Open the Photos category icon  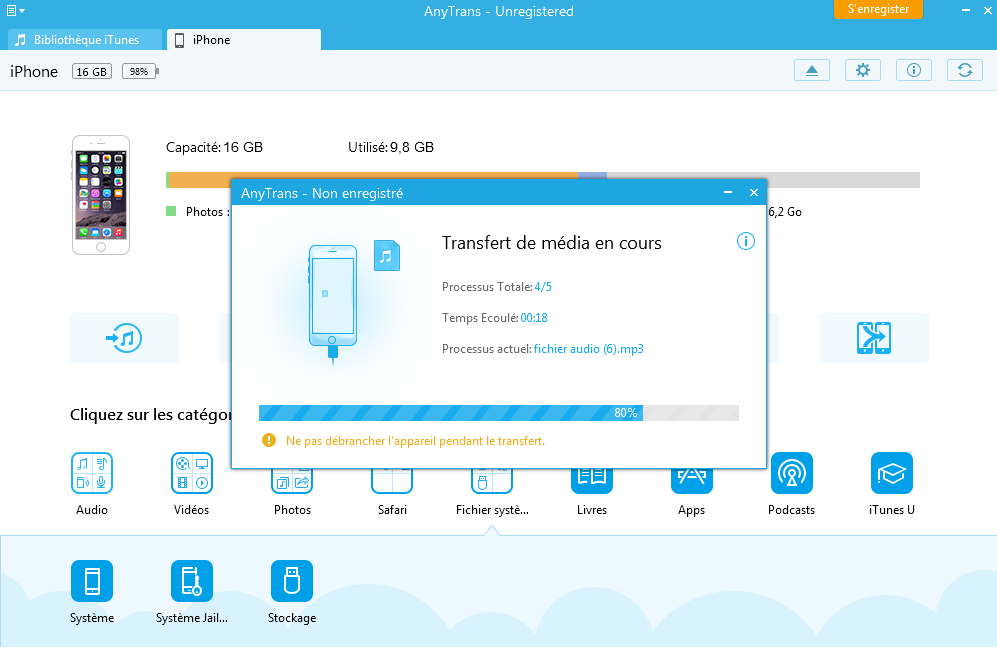pos(292,481)
